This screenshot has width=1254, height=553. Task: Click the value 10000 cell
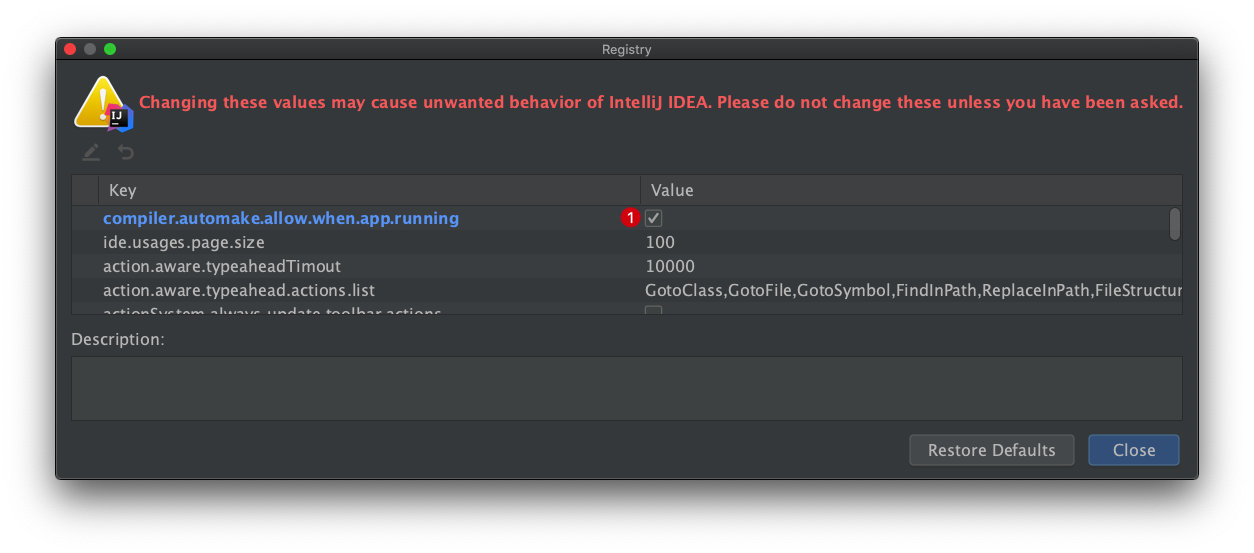pos(670,266)
